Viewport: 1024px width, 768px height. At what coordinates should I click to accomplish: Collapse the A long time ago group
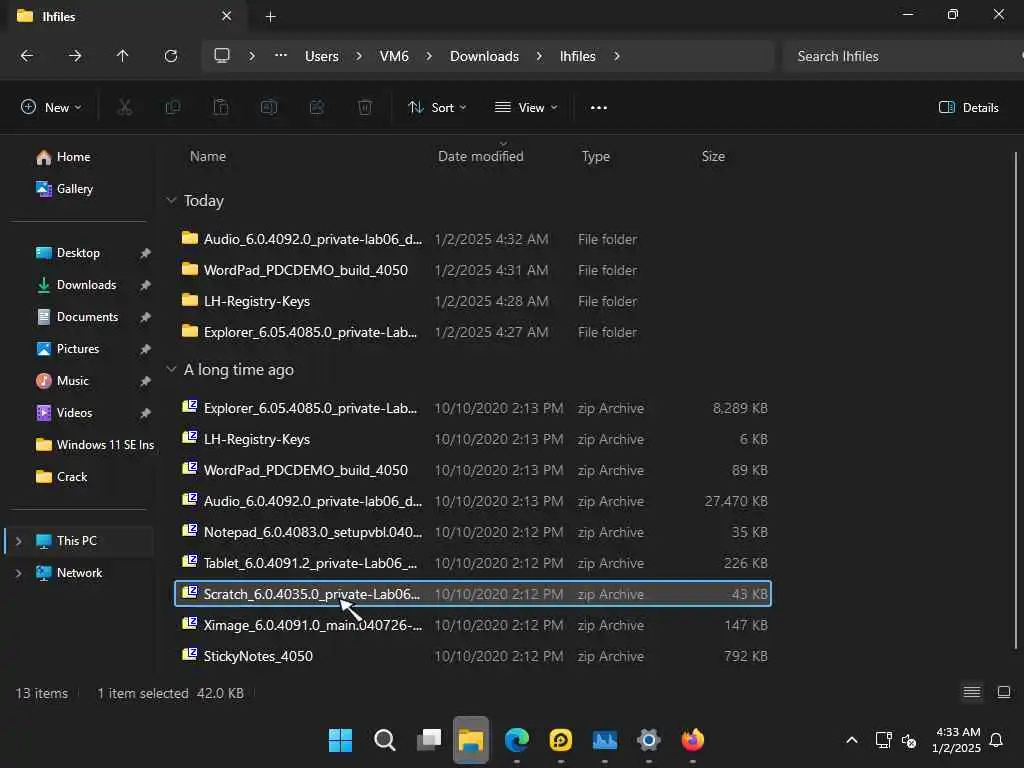tap(171, 369)
